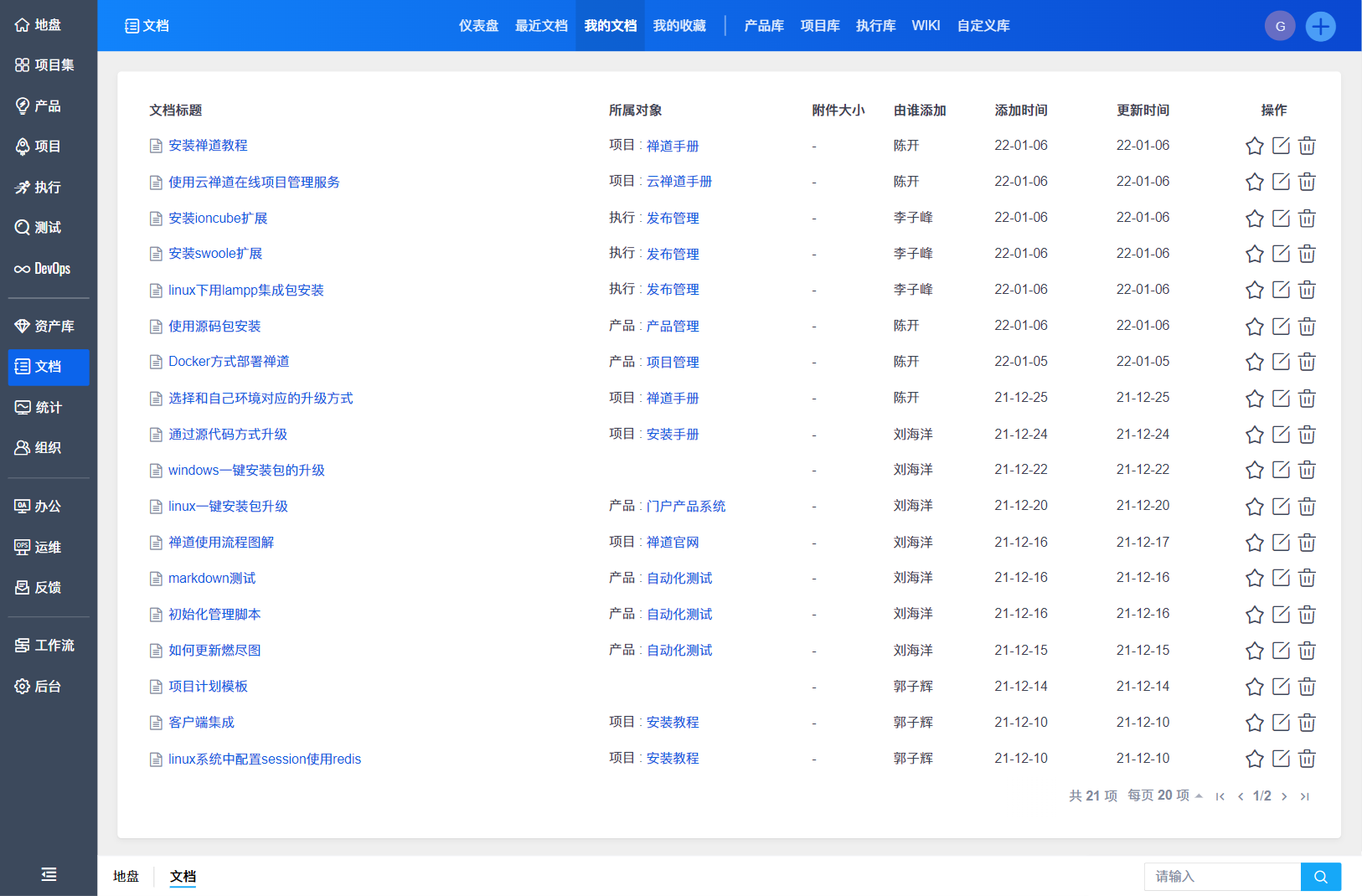Star the 选择和自己环境对应的升级方式 document
The width and height of the screenshot is (1362, 896).
pyautogui.click(x=1254, y=399)
